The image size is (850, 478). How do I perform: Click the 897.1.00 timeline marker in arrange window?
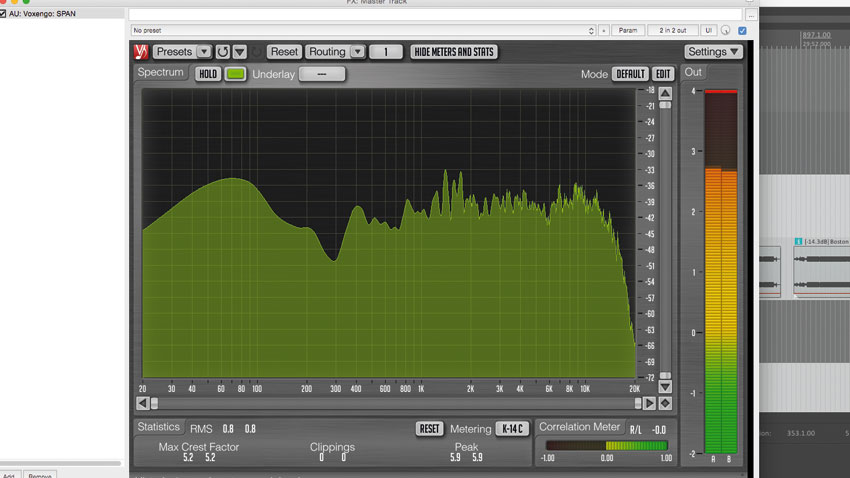[816, 35]
